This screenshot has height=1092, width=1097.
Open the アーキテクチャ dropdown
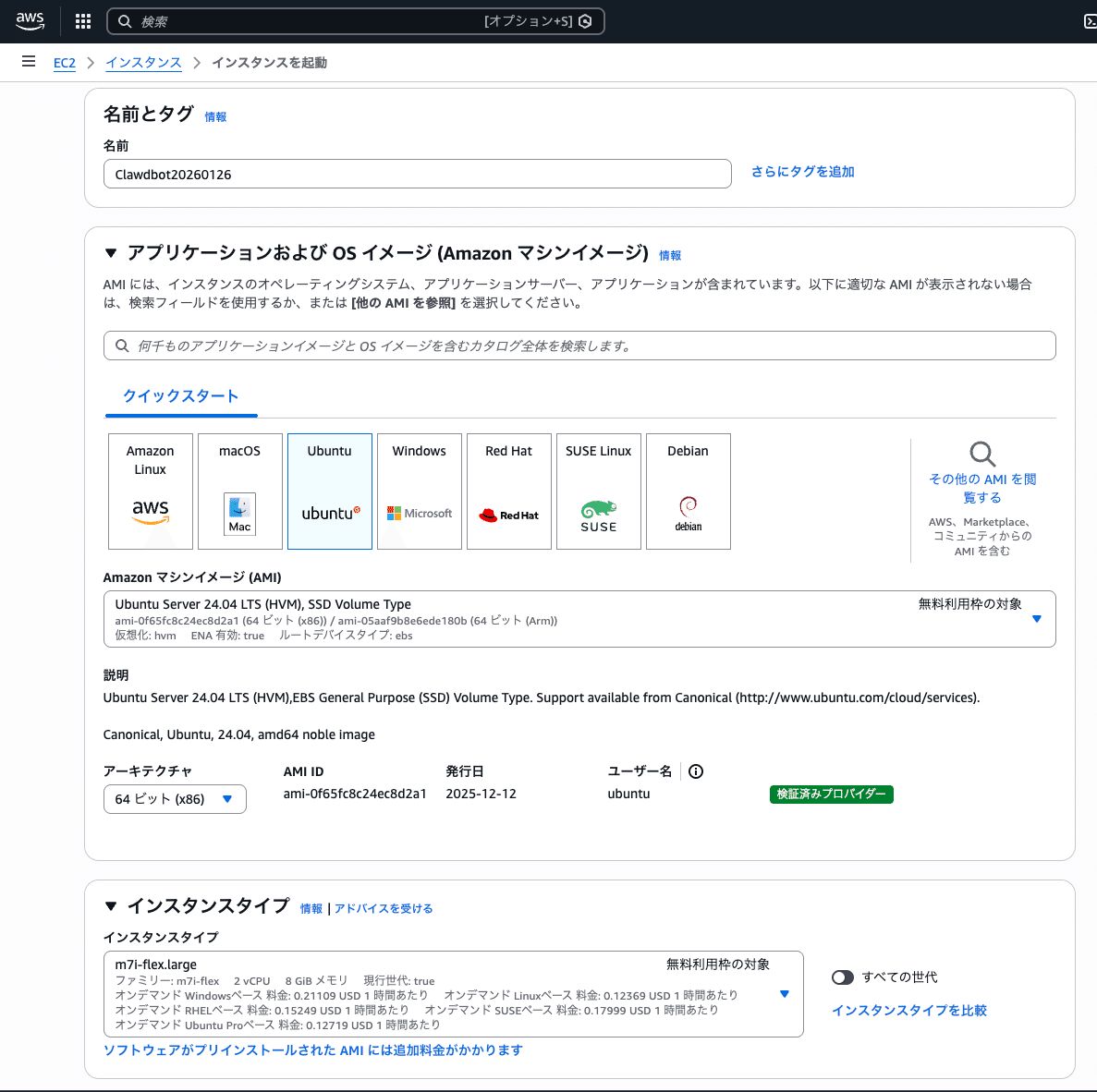point(174,799)
